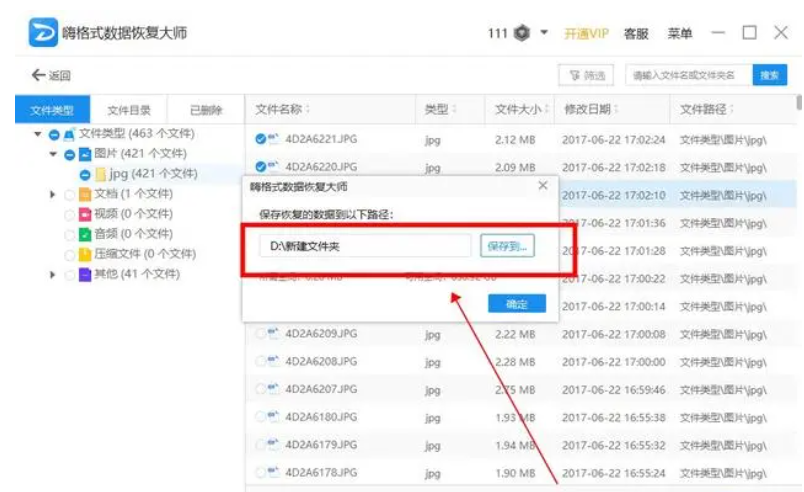The width and height of the screenshot is (804, 492).
Task: Click the yellow 压缩文件 category icon
Action: click(x=85, y=254)
